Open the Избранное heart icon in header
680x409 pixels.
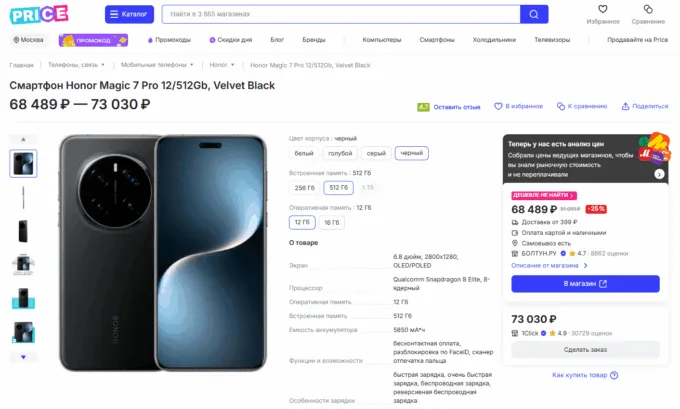pos(602,9)
